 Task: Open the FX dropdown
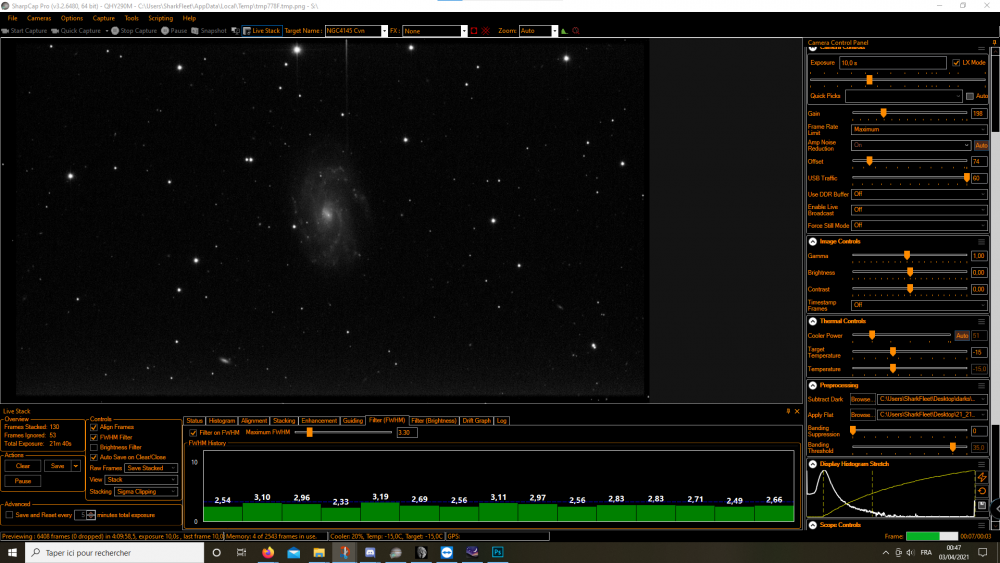[464, 31]
